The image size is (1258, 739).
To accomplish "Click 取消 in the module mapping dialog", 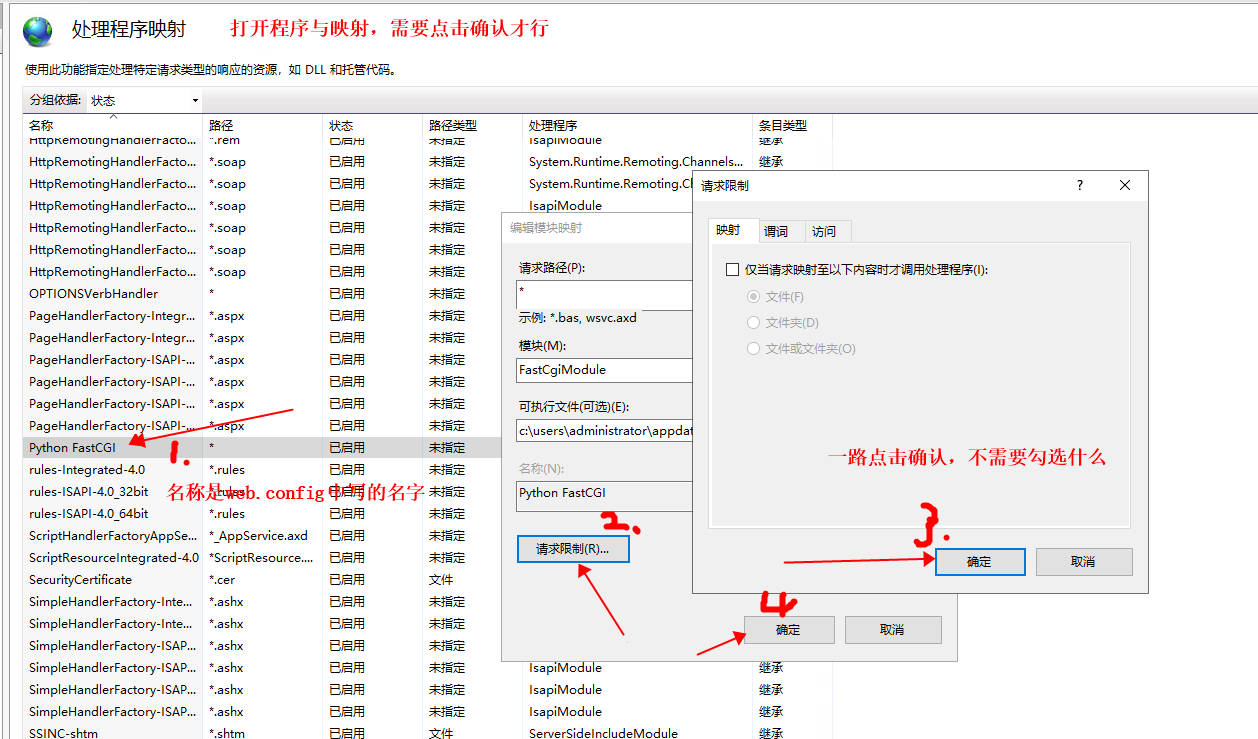I will coord(892,629).
